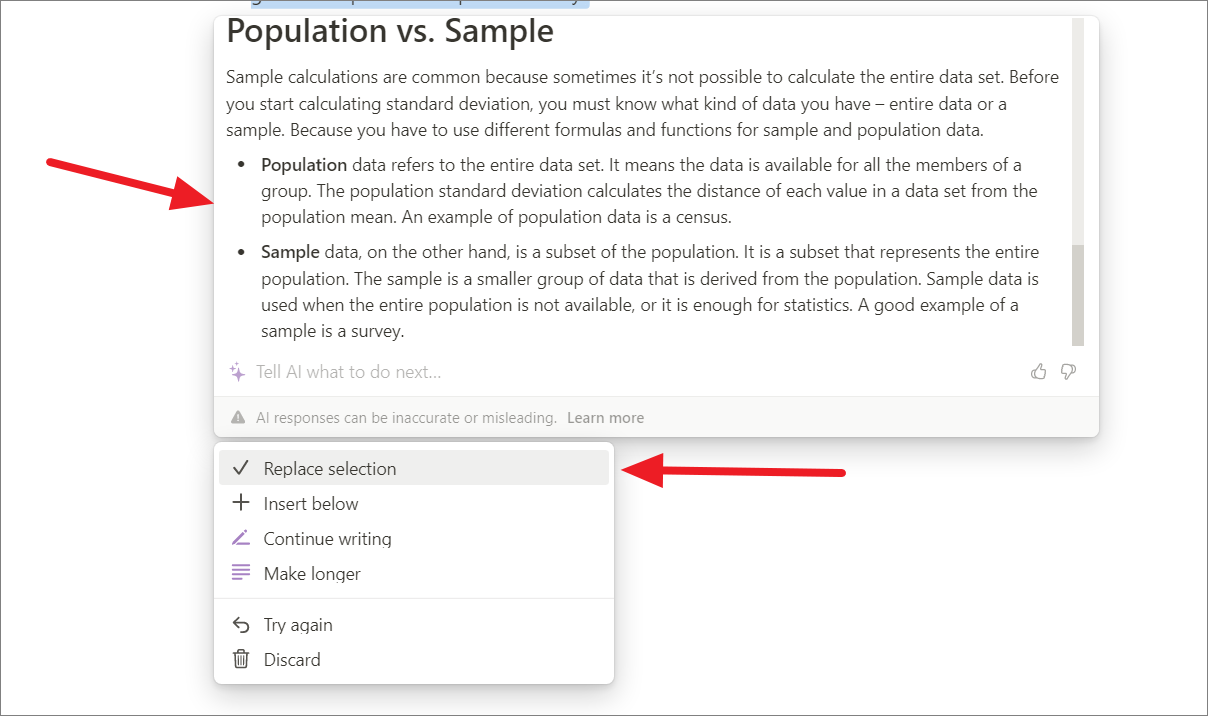Click the Population vs. Sample heading
The width and height of the screenshot is (1208, 716).
(x=390, y=31)
